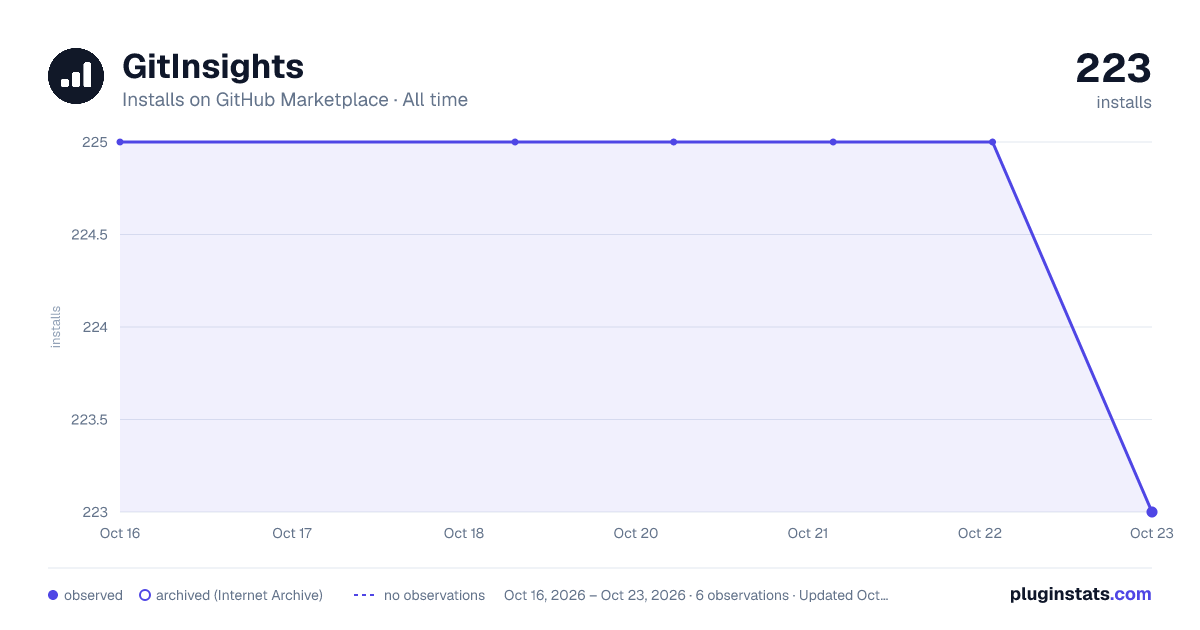1200x630 pixels.
Task: Click the 223.5 y-axis label
Action: tap(89, 420)
